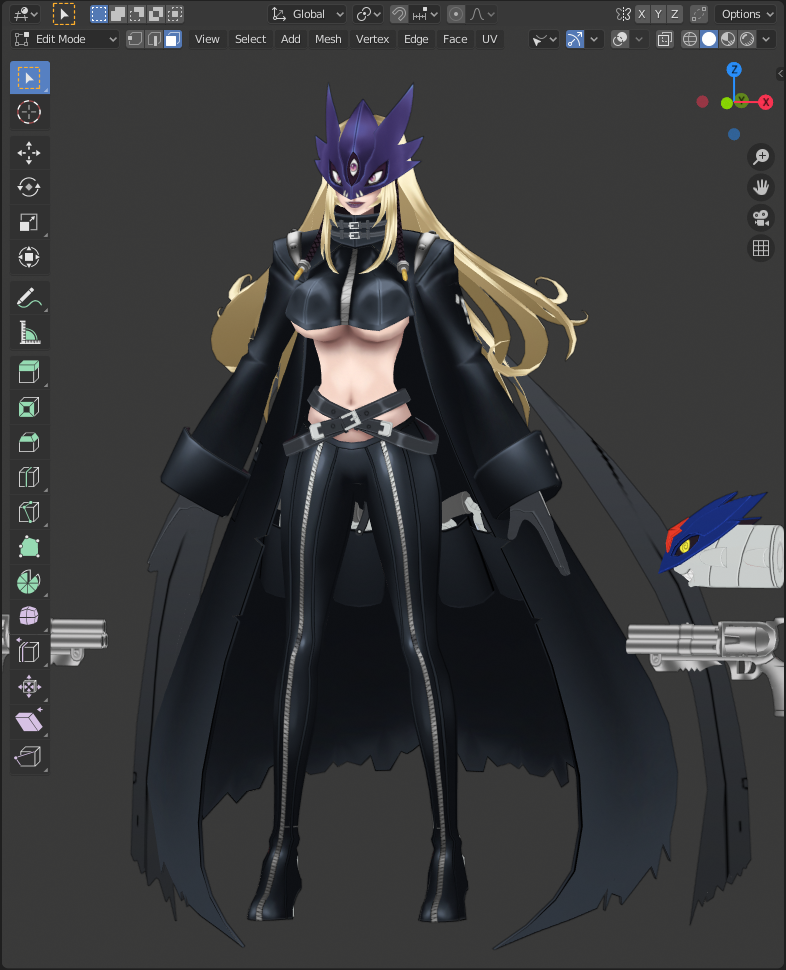The width and height of the screenshot is (786, 970).
Task: Toggle viewport gizmos display
Action: 575,40
